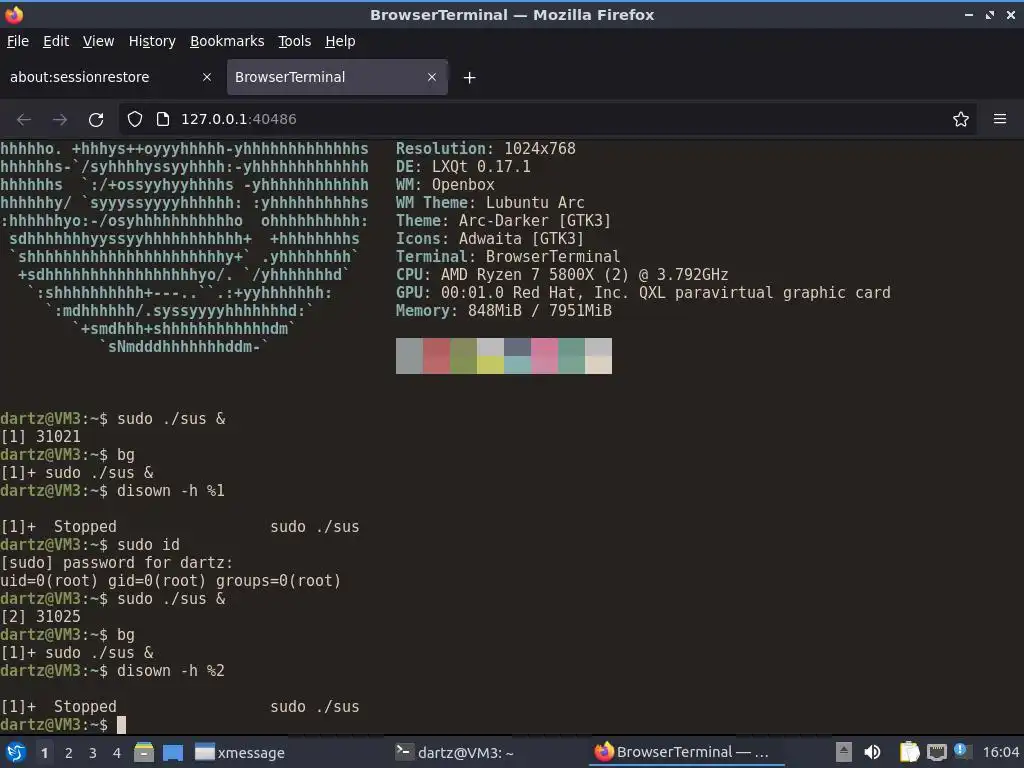
Task: Click the '[2] 31025' job line
Action: 40,616
